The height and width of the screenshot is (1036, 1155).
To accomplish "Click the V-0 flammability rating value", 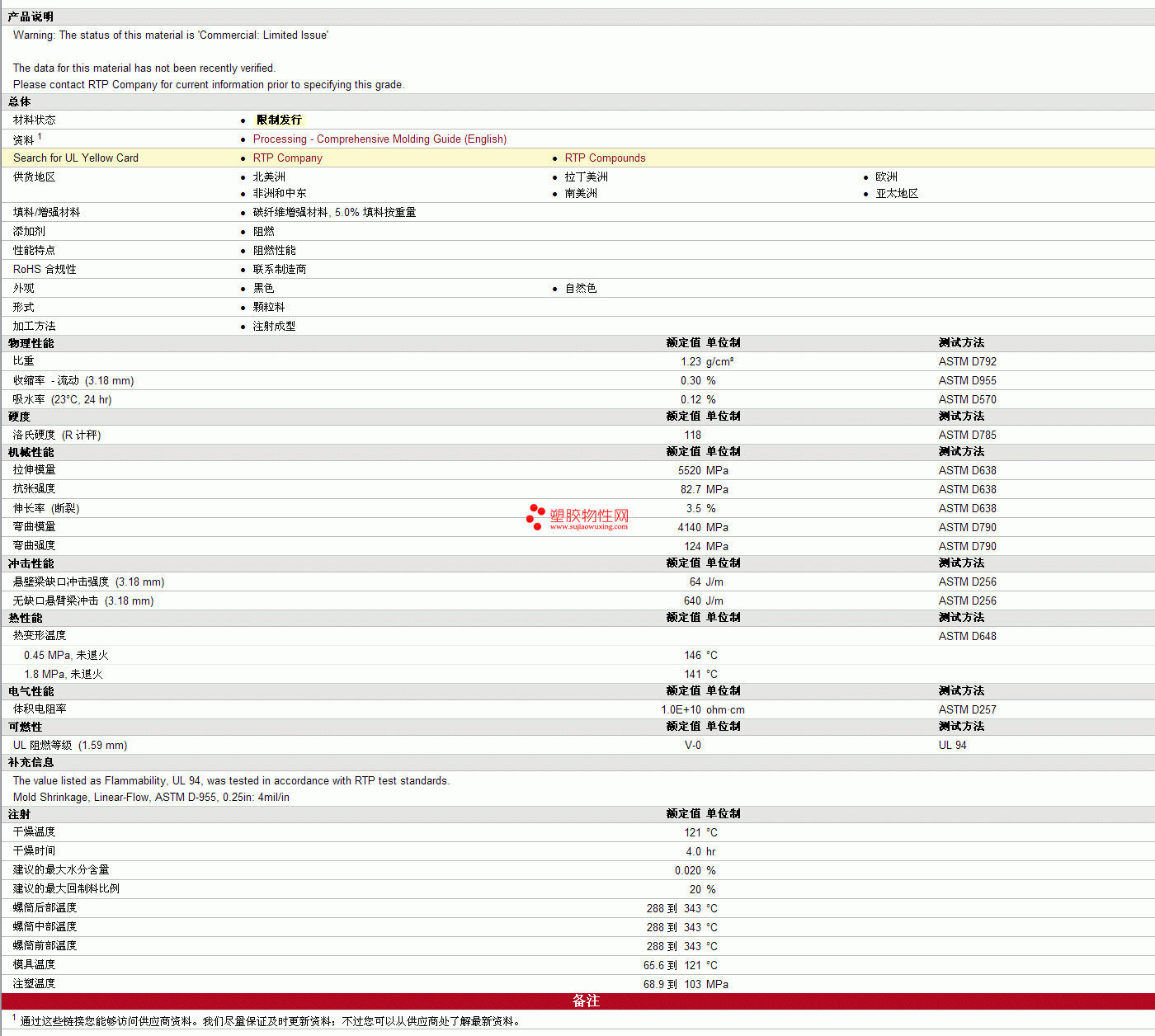I will tap(692, 746).
